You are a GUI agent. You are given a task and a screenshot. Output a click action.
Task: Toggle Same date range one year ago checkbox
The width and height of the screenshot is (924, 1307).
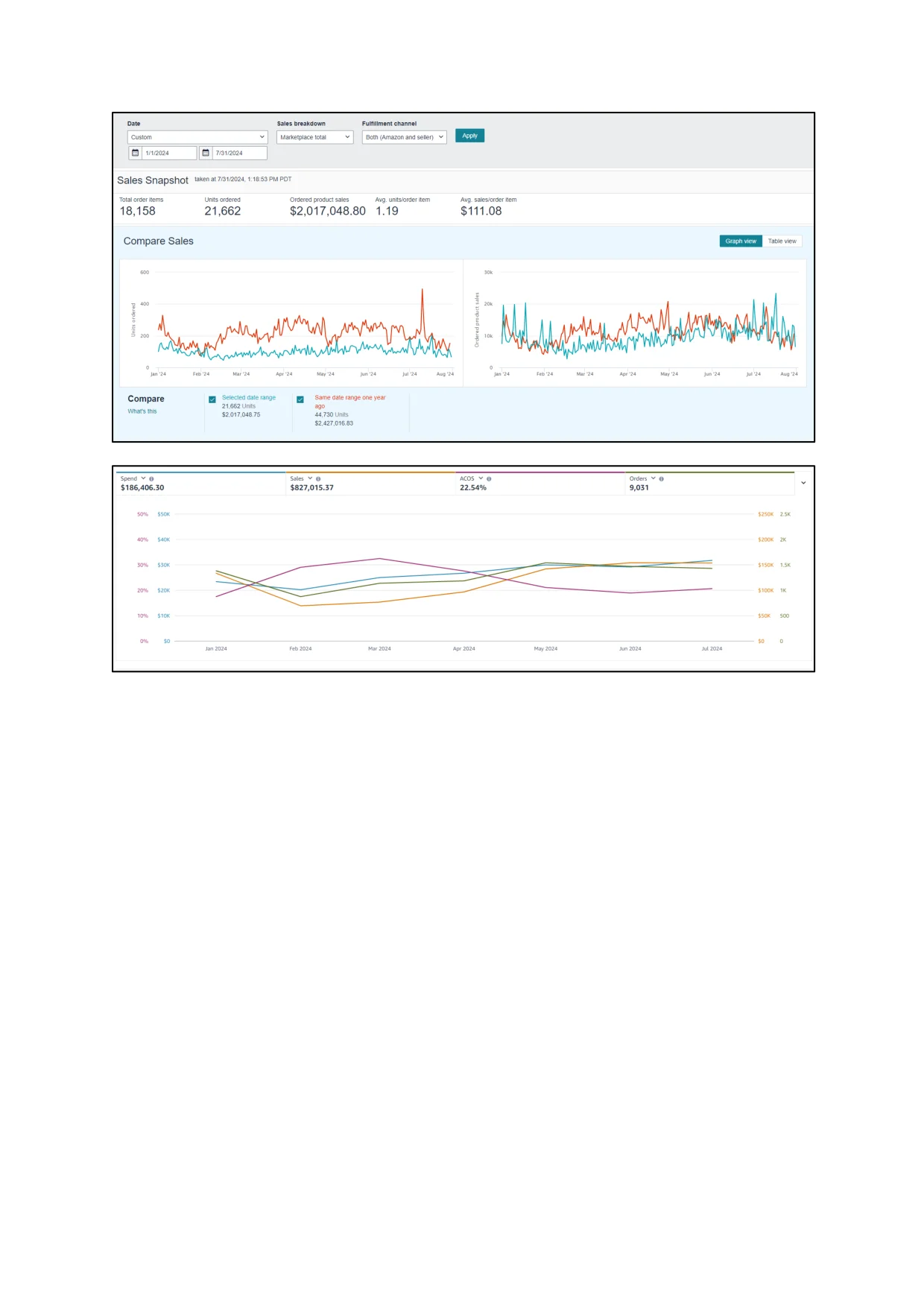click(300, 399)
